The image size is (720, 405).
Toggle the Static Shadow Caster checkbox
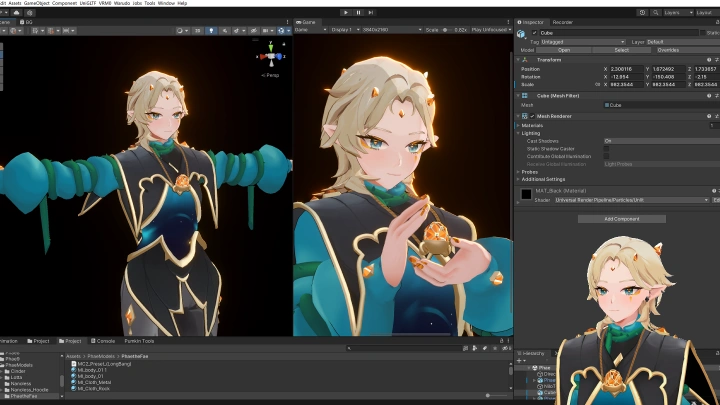pyautogui.click(x=606, y=149)
